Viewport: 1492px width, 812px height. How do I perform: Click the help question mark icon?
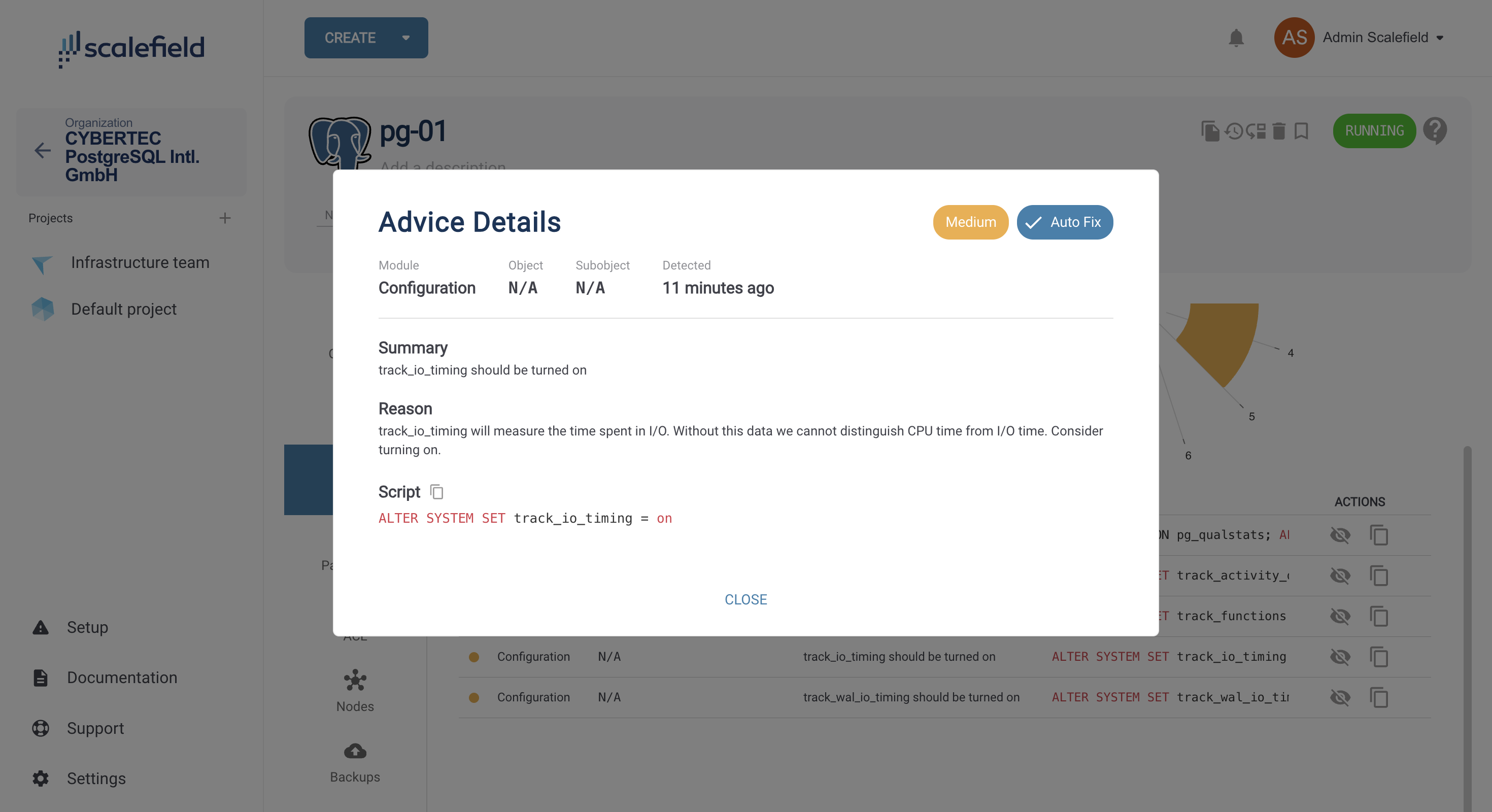tap(1435, 130)
